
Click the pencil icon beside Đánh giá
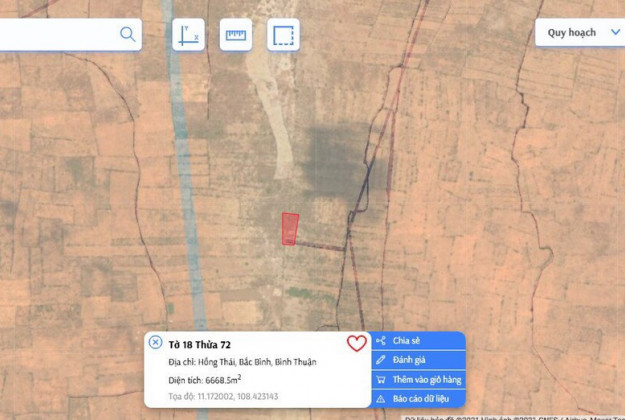(381, 360)
